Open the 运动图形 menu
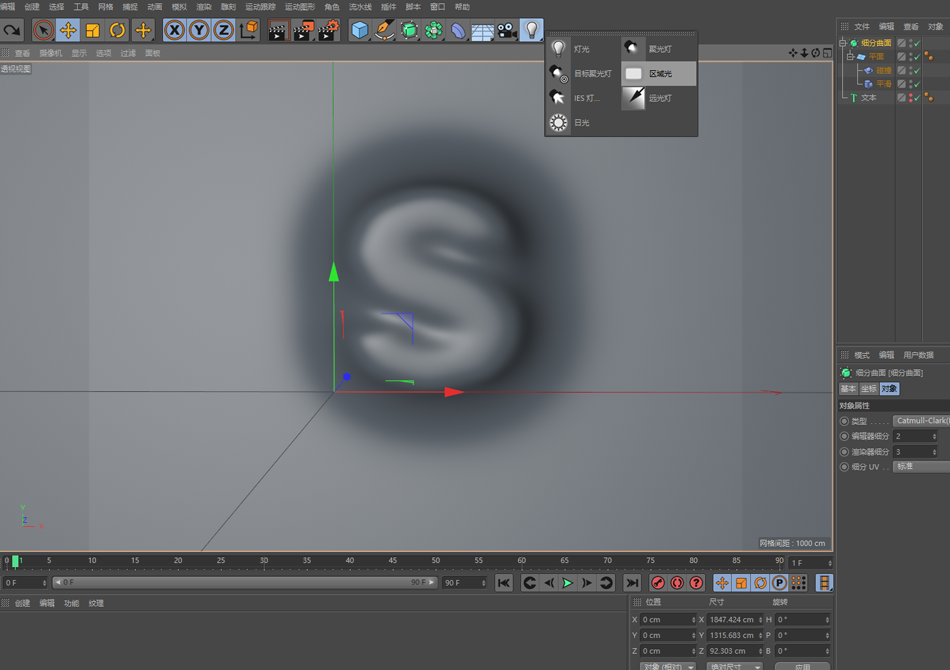 [x=300, y=7]
